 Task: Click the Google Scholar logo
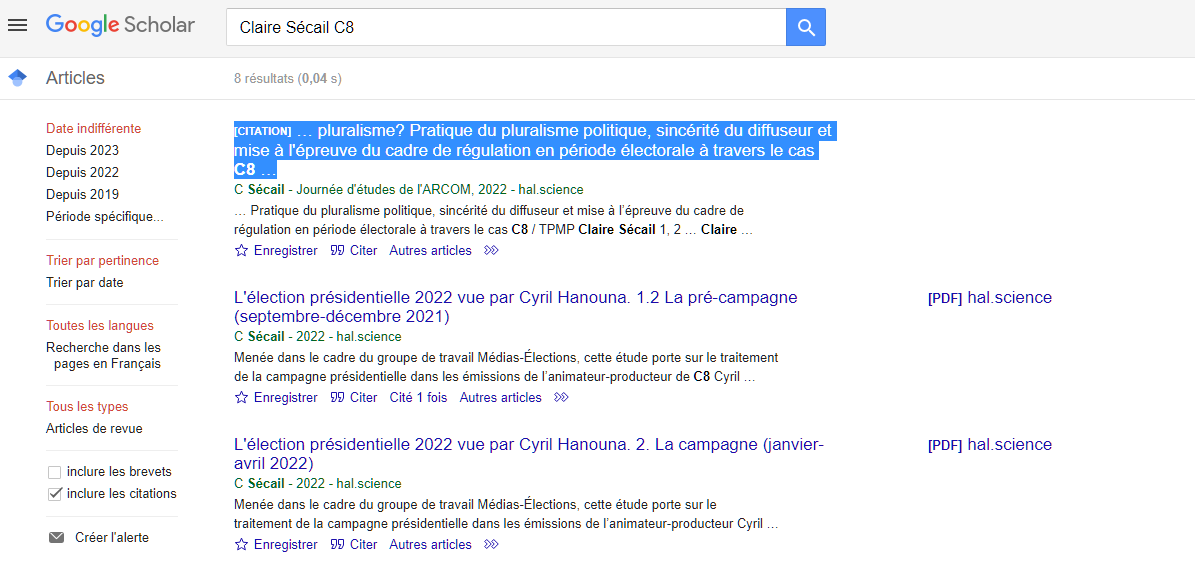click(x=120, y=25)
